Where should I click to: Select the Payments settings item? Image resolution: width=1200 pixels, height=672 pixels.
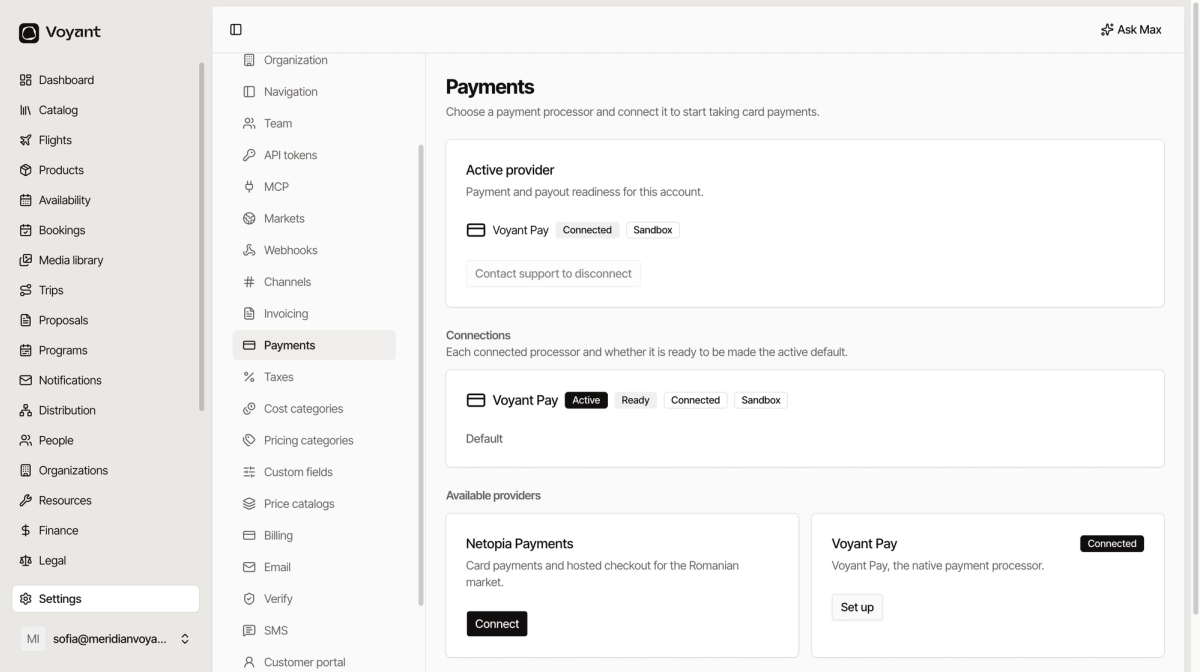click(x=314, y=345)
